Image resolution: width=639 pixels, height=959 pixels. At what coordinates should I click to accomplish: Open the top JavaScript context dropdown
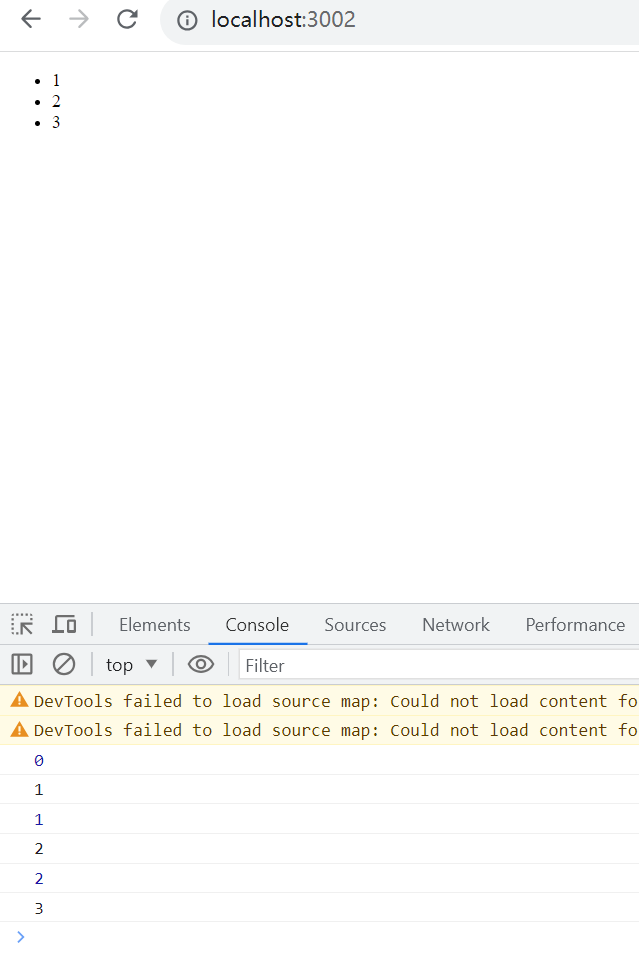pos(131,665)
